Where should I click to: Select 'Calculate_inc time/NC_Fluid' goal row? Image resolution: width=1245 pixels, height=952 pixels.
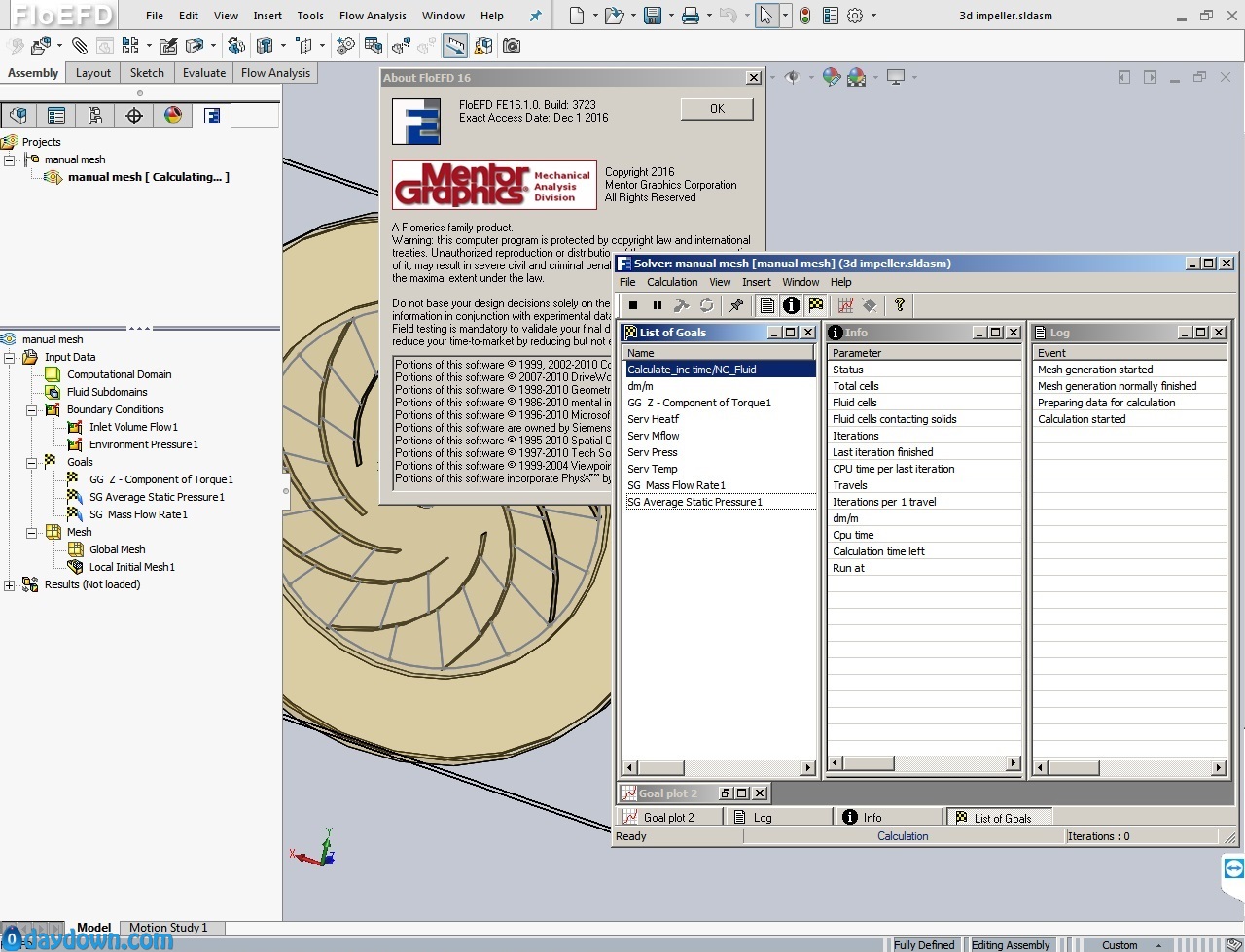(x=720, y=370)
